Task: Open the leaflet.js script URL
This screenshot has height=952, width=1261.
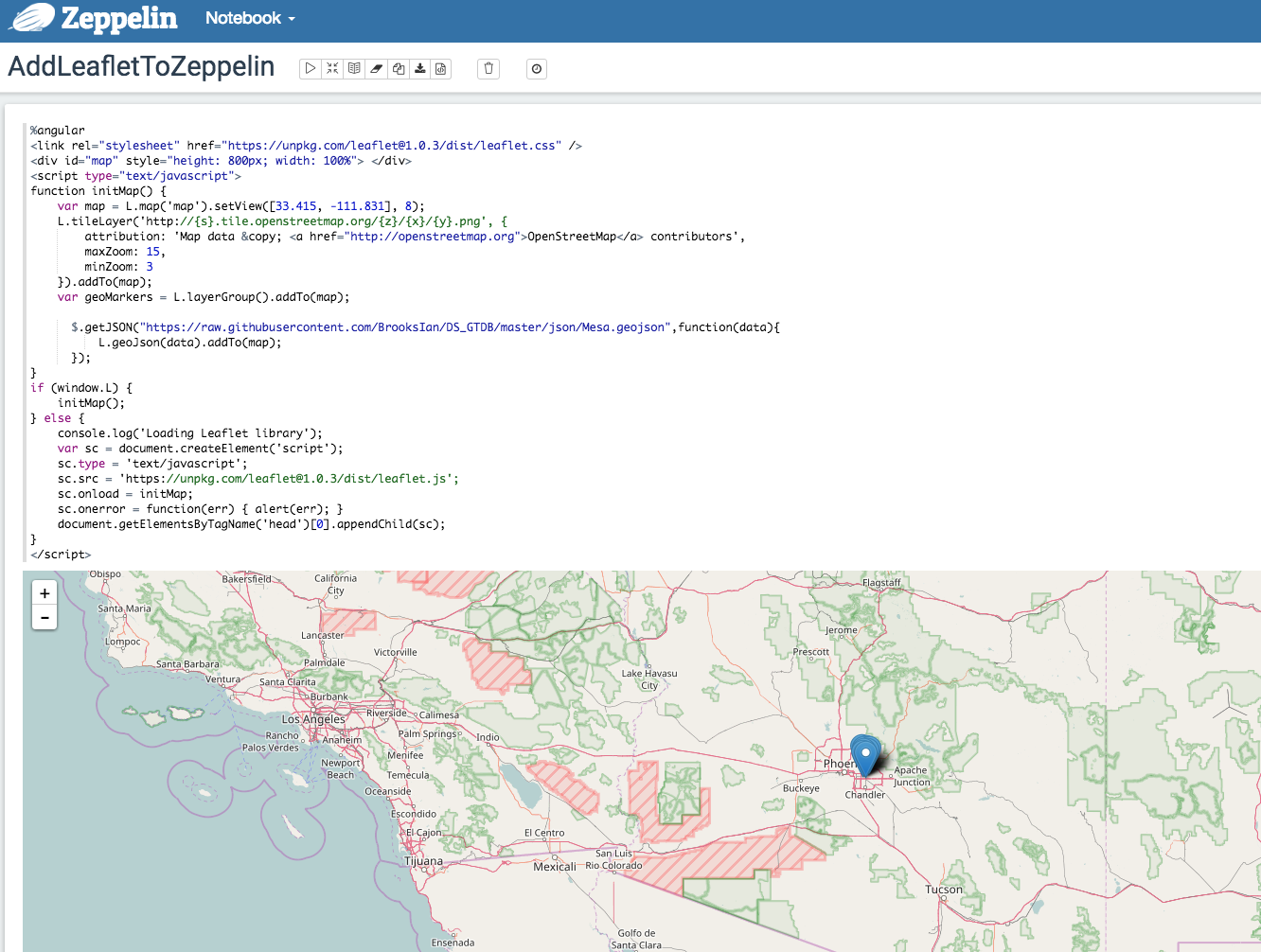Action: [290, 478]
